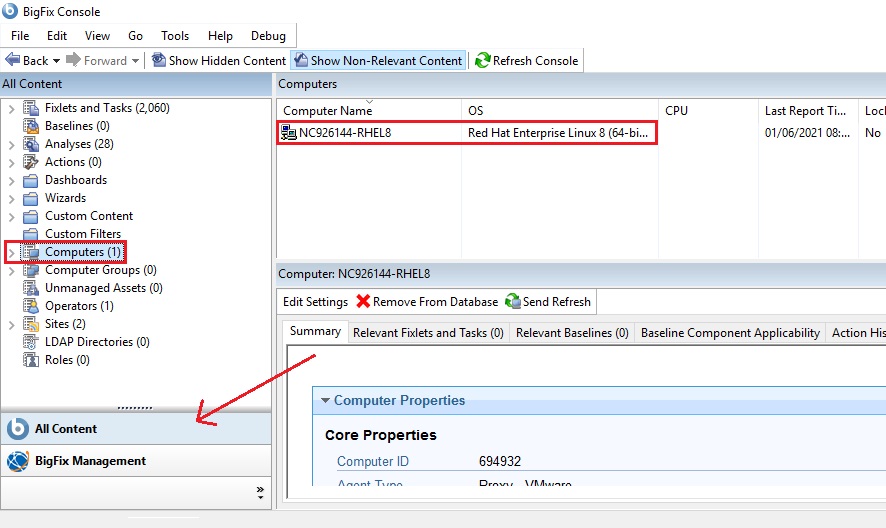Expand the Computer Groups node
The width and height of the screenshot is (886, 528).
(11, 271)
